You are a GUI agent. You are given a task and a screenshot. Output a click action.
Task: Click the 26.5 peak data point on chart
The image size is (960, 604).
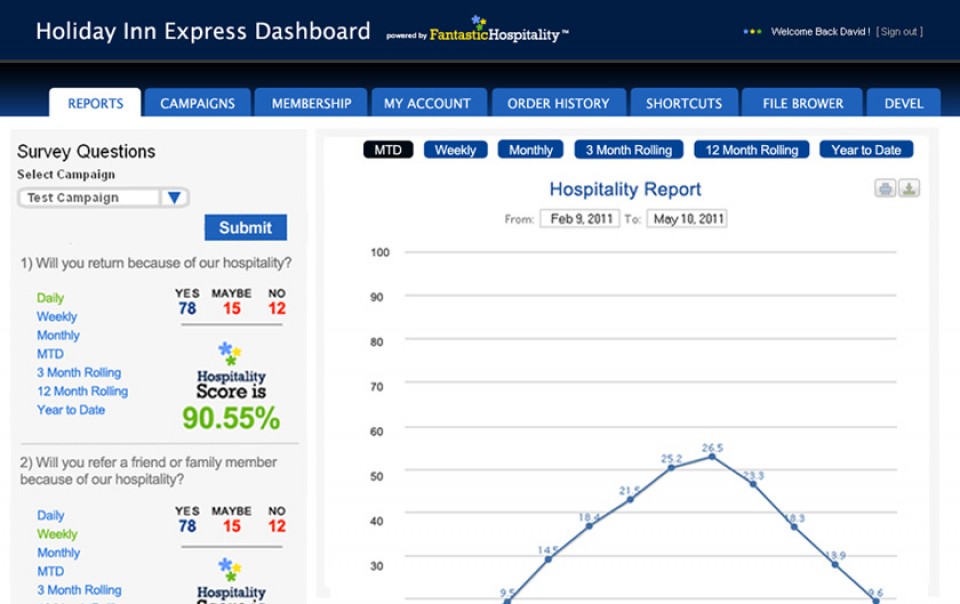click(712, 456)
